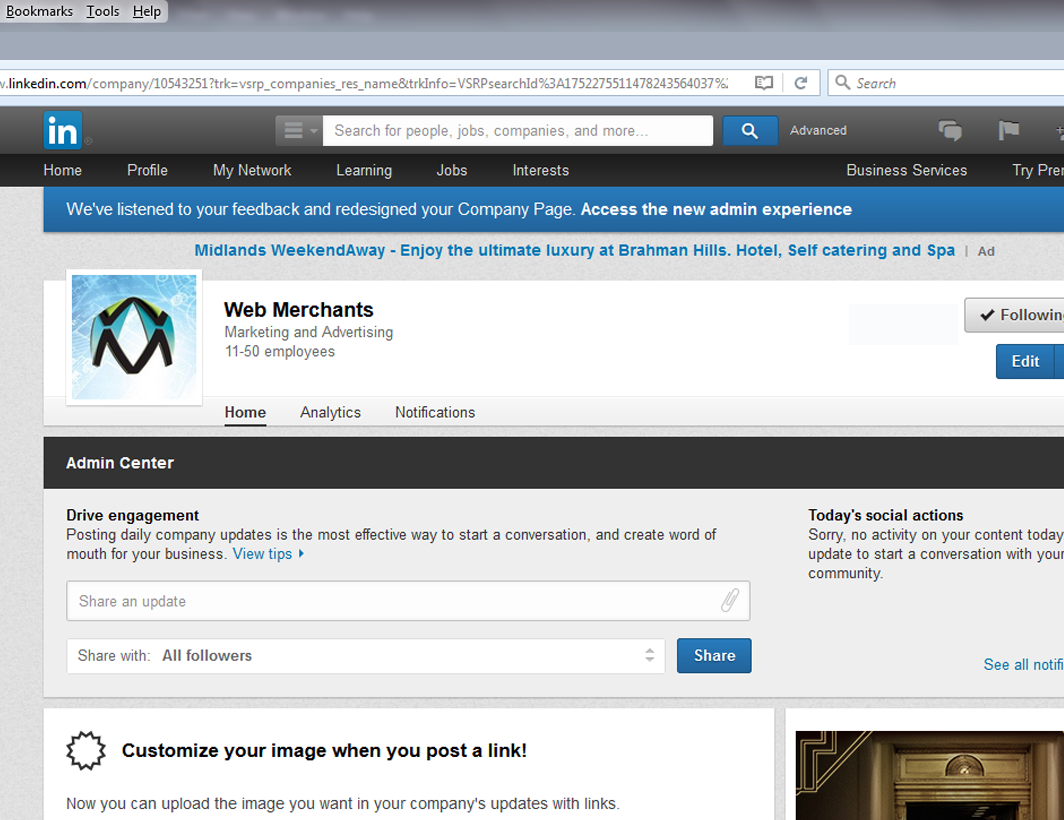
Task: Open Access the new admin experience link
Action: [716, 210]
